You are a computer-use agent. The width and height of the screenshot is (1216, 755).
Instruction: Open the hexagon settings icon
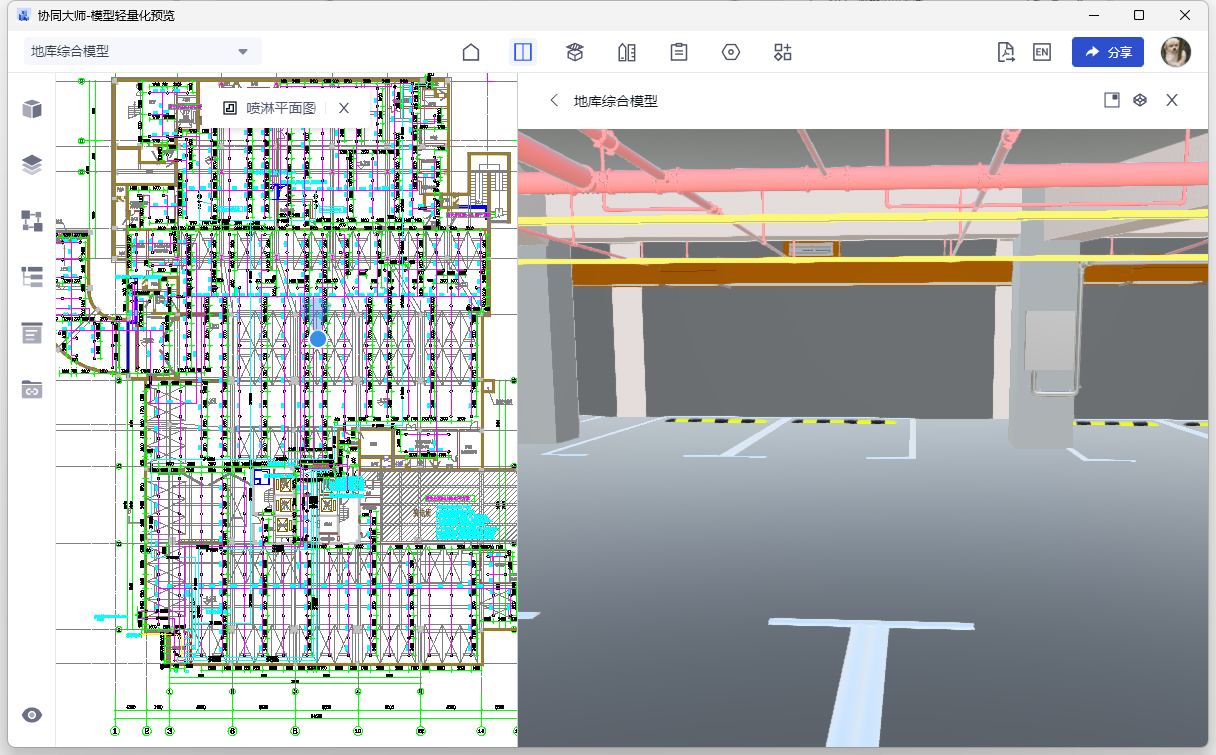coord(731,53)
